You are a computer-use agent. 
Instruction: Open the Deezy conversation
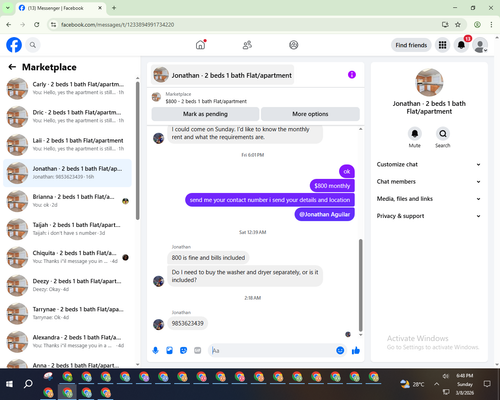67,285
